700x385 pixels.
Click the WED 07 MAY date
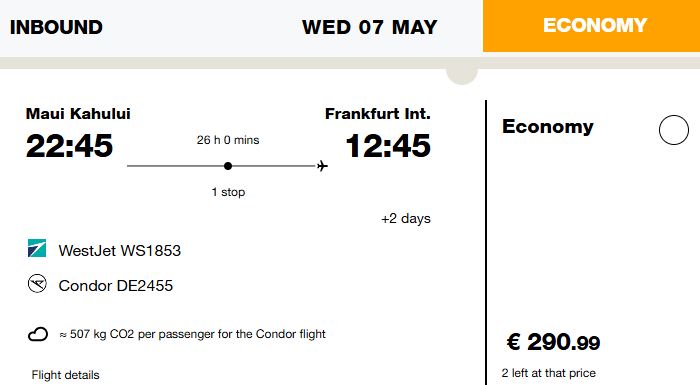click(x=370, y=27)
